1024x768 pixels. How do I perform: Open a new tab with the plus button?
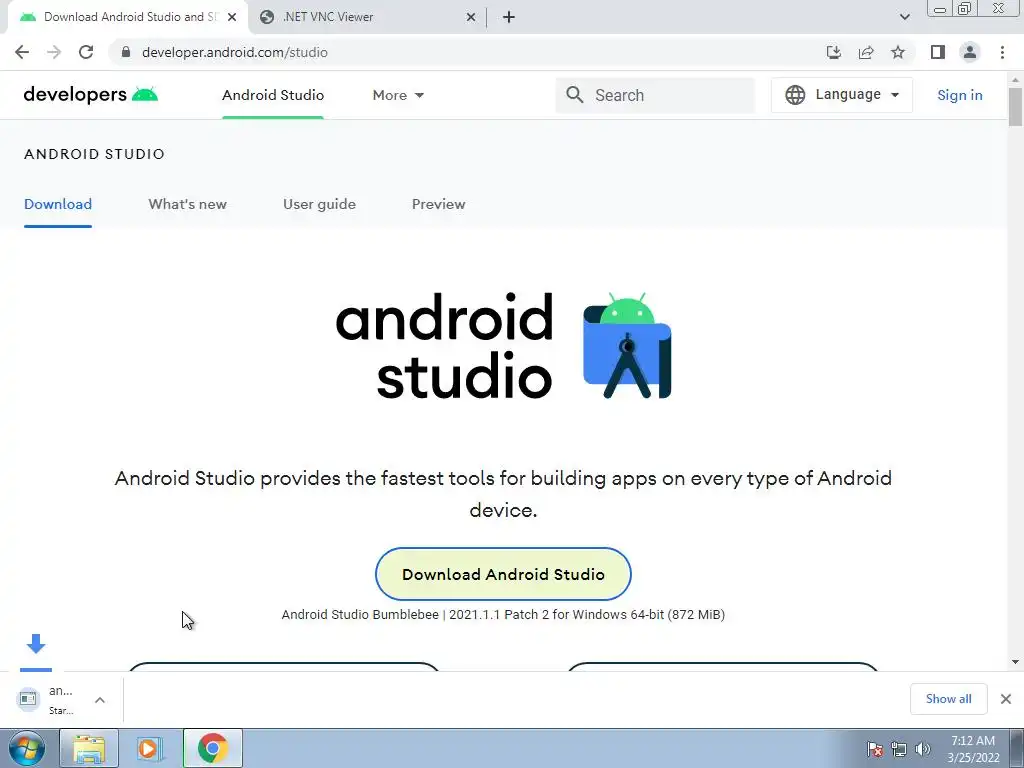coord(509,17)
